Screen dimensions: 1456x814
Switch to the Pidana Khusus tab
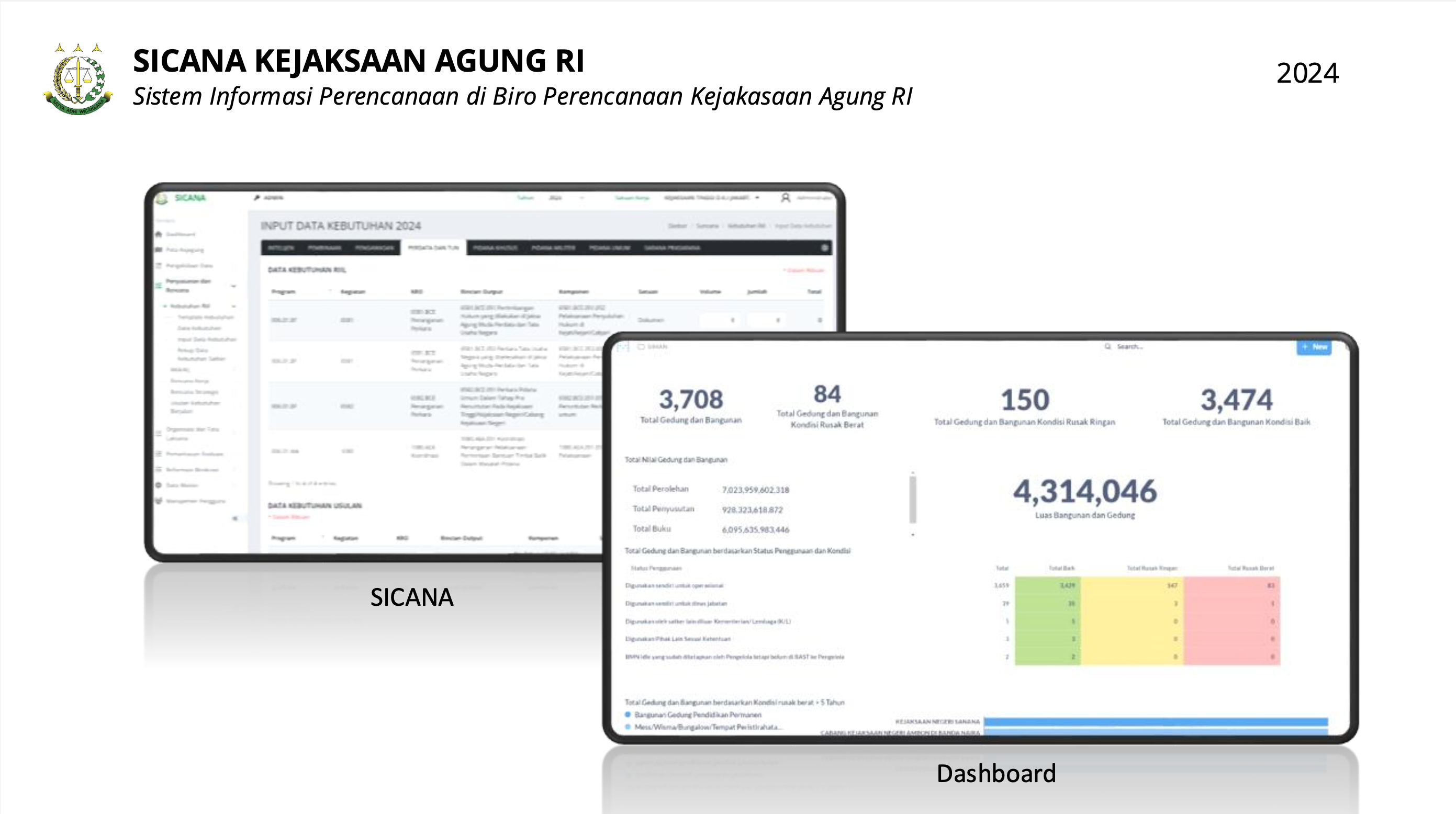tap(495, 247)
